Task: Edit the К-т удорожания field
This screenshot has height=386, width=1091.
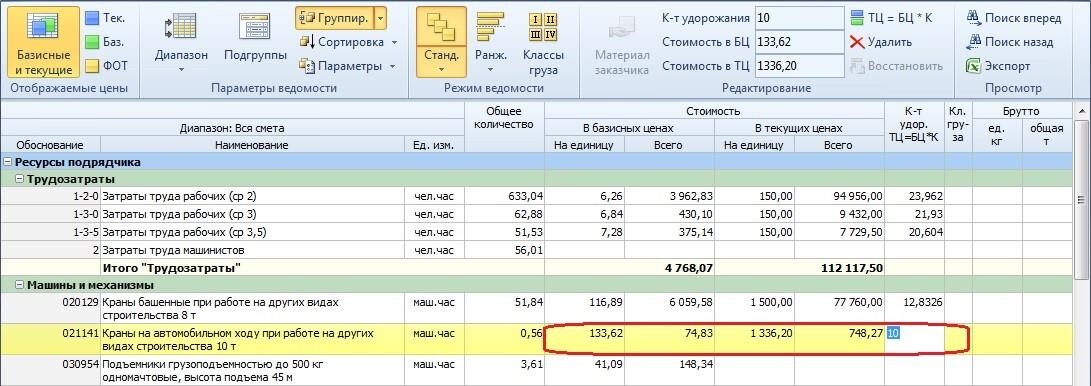Action: [799, 18]
